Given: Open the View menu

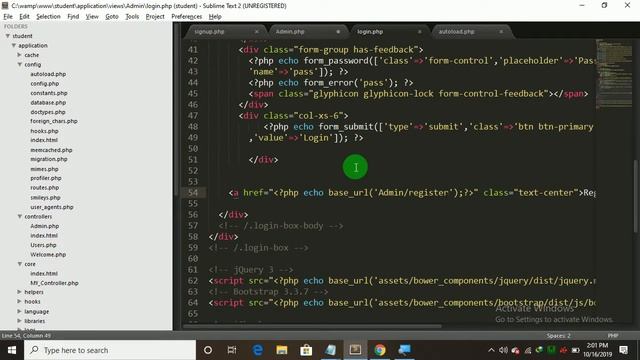Looking at the screenshot, I should (x=92, y=16).
